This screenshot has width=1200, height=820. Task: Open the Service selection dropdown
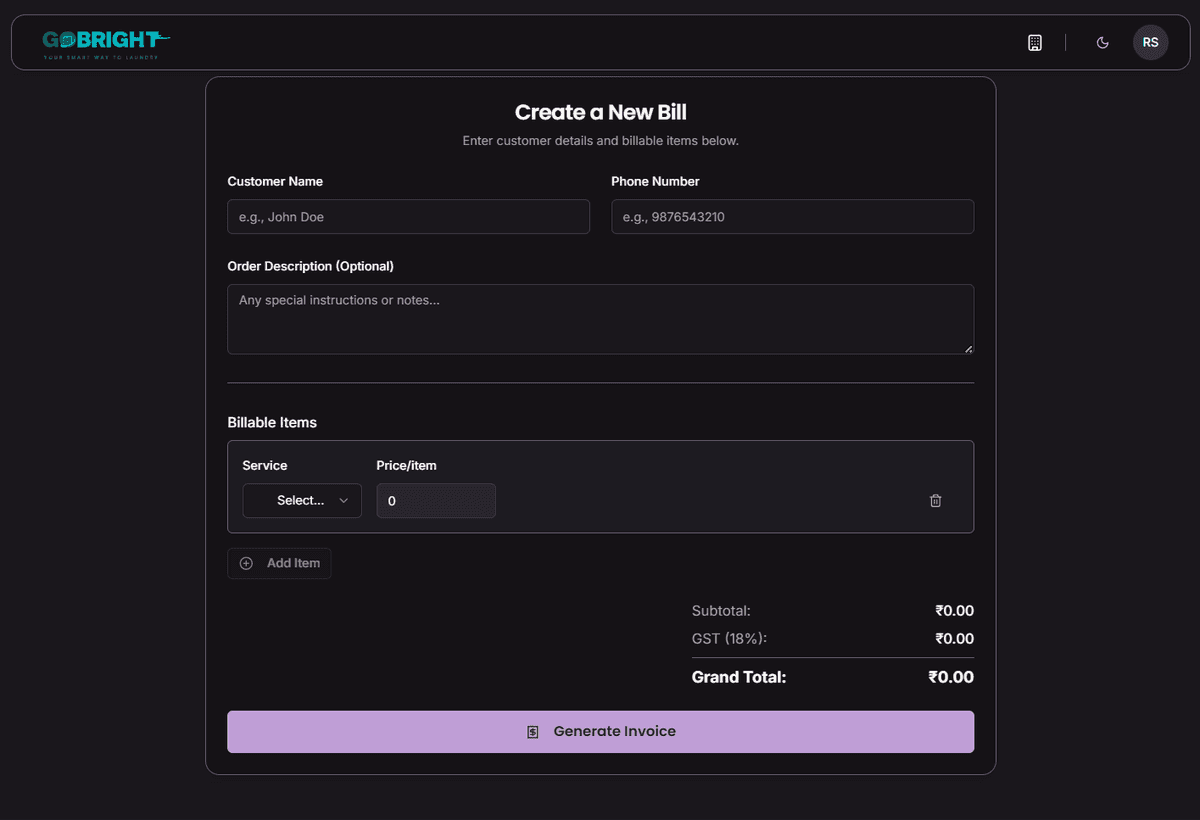click(301, 500)
